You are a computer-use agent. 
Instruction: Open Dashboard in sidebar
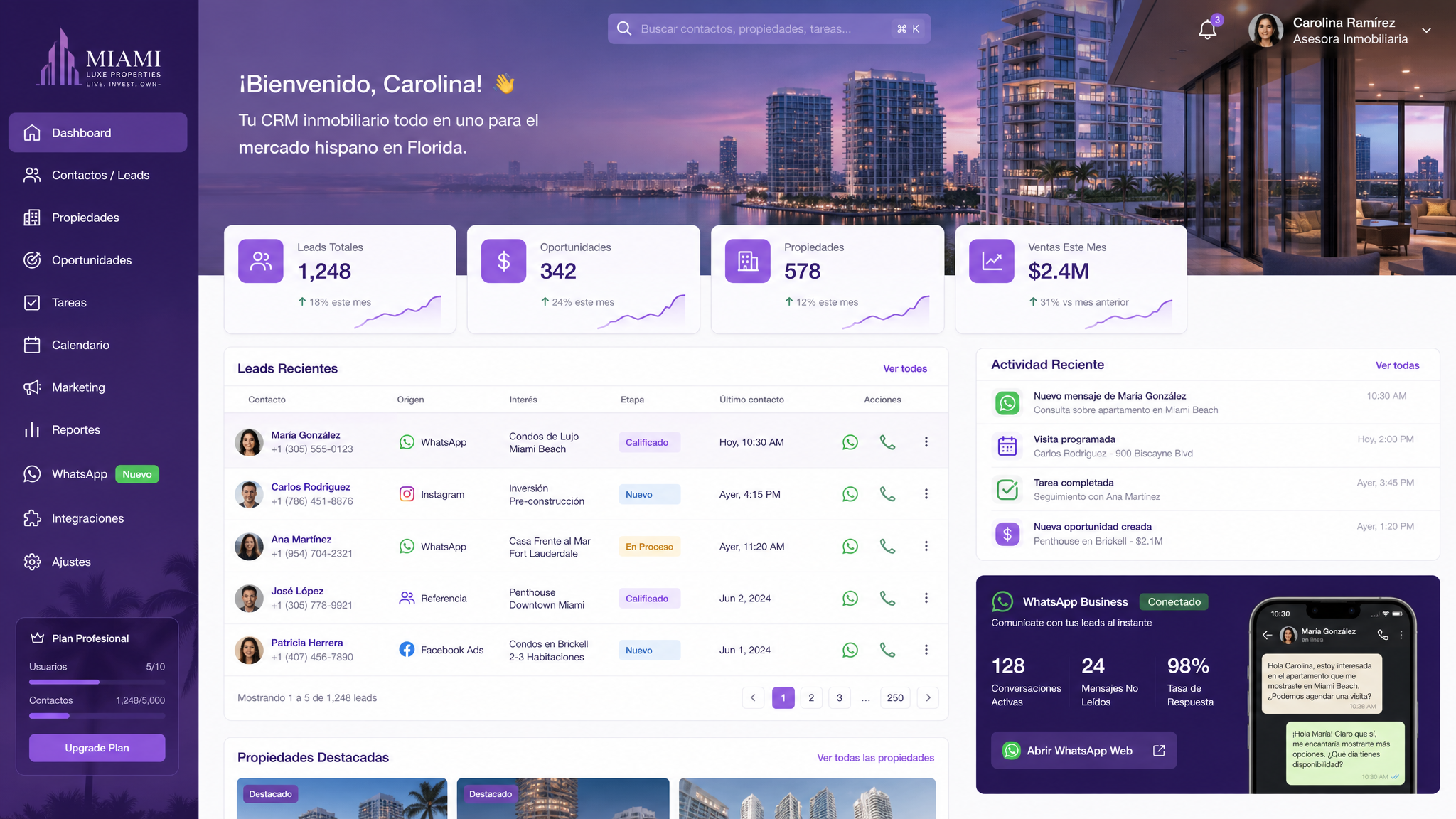pos(98,132)
